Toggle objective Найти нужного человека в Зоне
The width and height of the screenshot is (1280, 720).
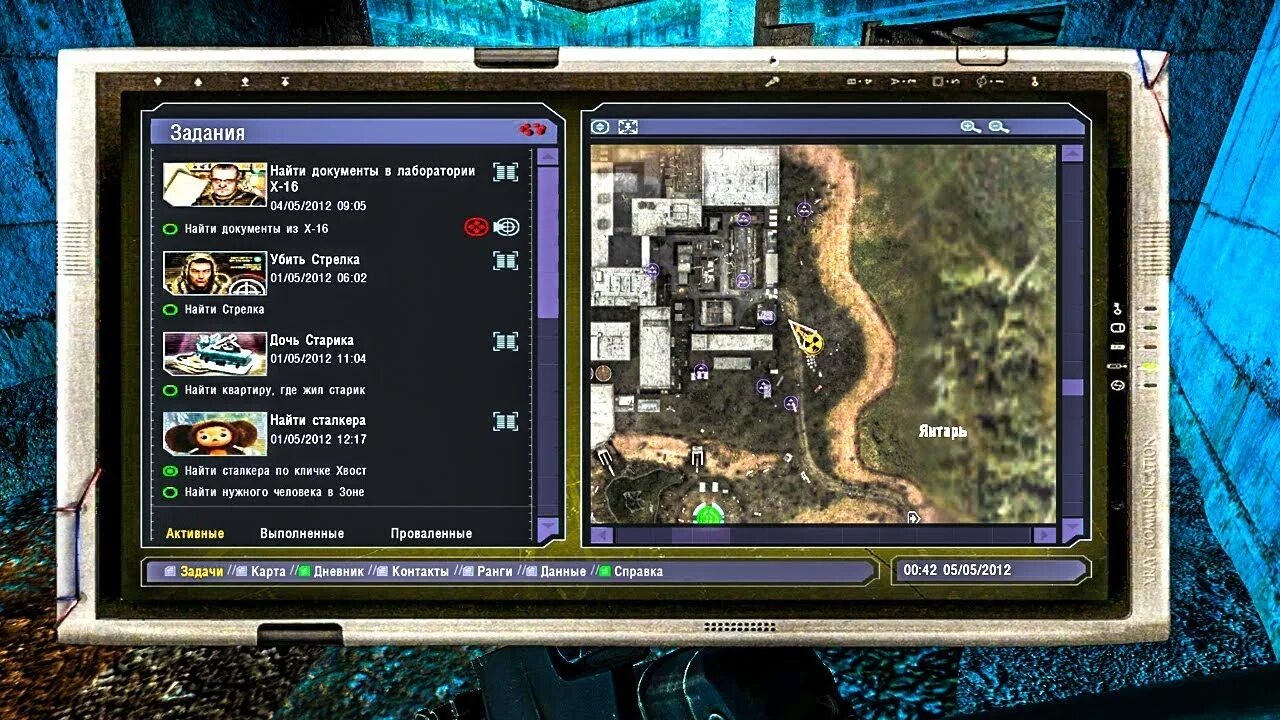point(170,492)
